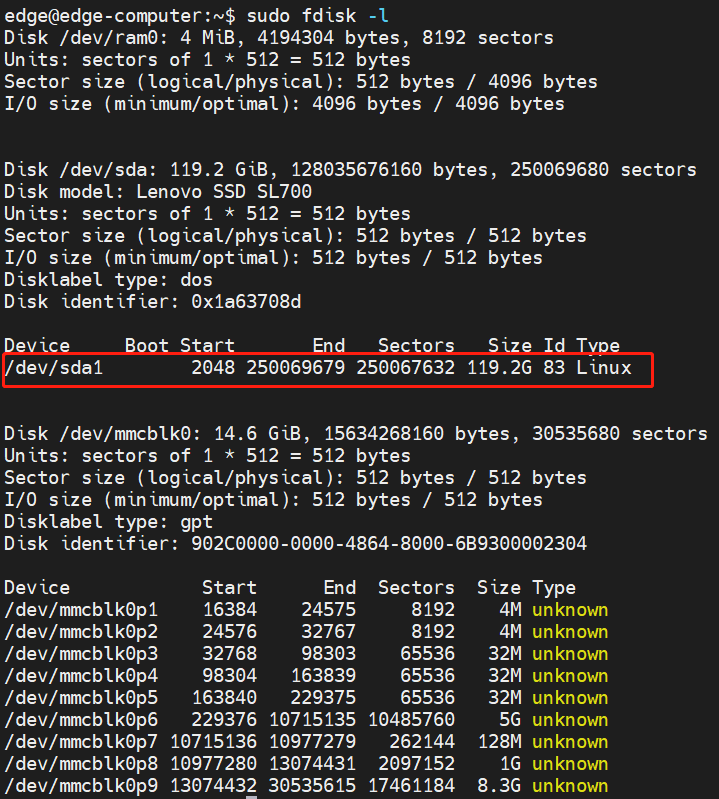Select the /dev/mmcblk0p9 partition name

point(81,785)
